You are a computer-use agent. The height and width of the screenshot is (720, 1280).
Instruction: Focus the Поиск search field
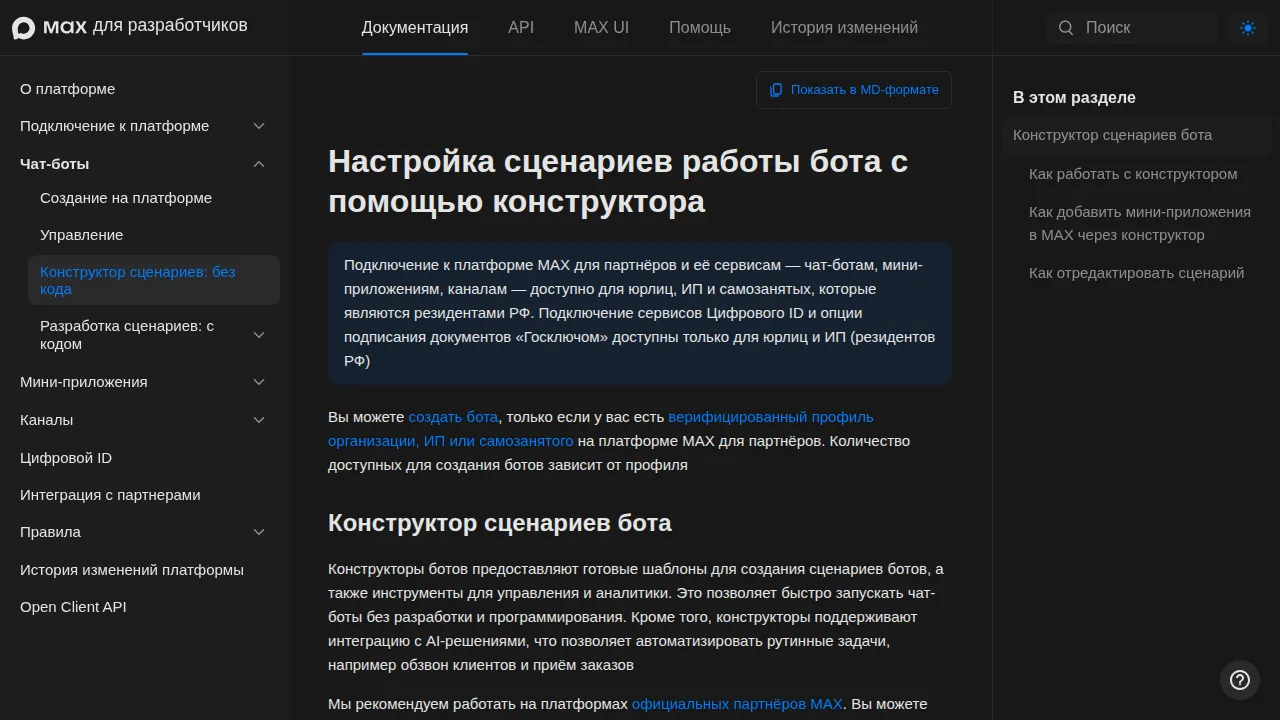(x=1132, y=28)
